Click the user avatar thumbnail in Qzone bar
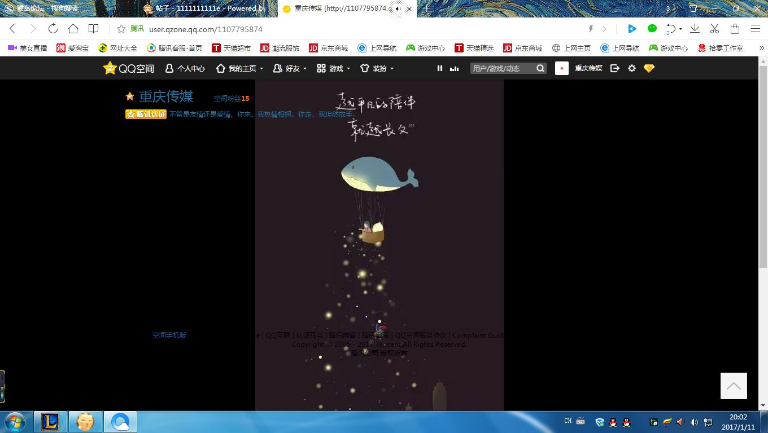 click(x=562, y=68)
